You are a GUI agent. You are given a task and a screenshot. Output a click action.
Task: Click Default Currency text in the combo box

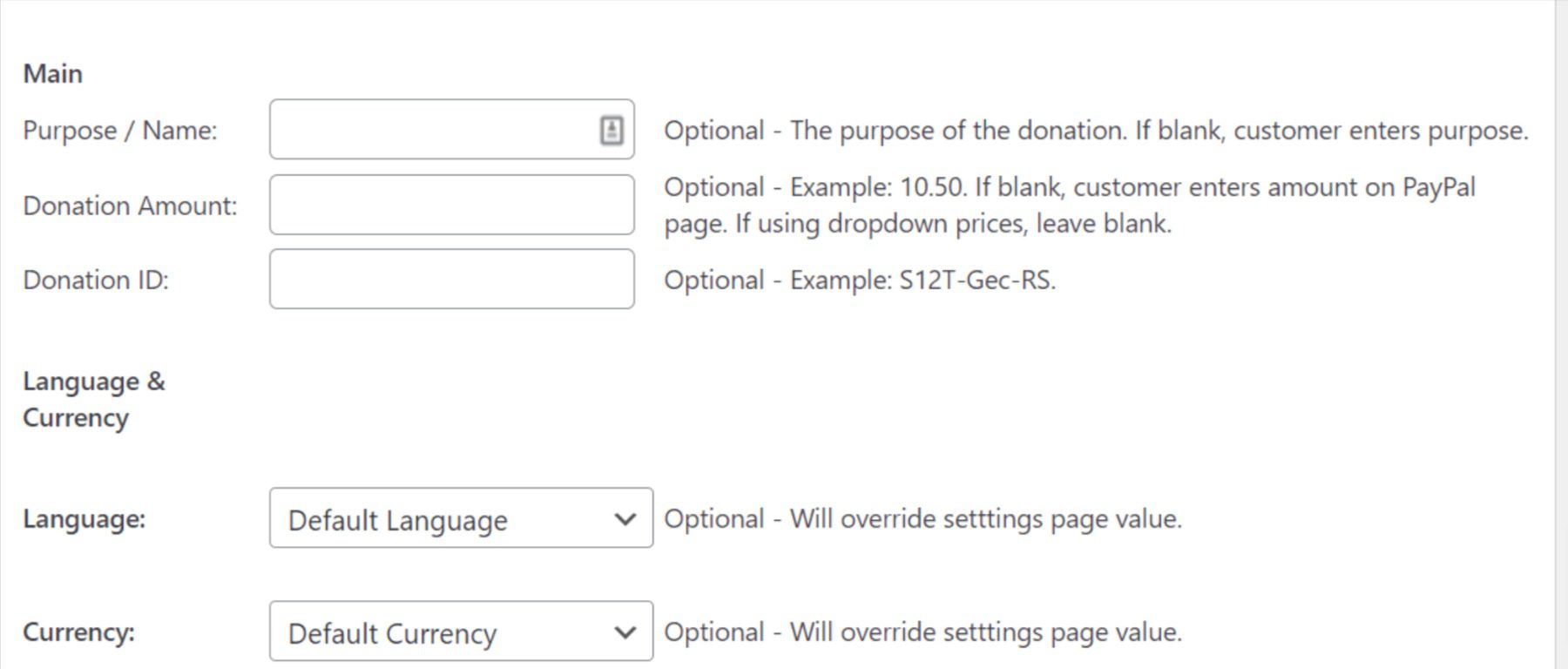[392, 632]
